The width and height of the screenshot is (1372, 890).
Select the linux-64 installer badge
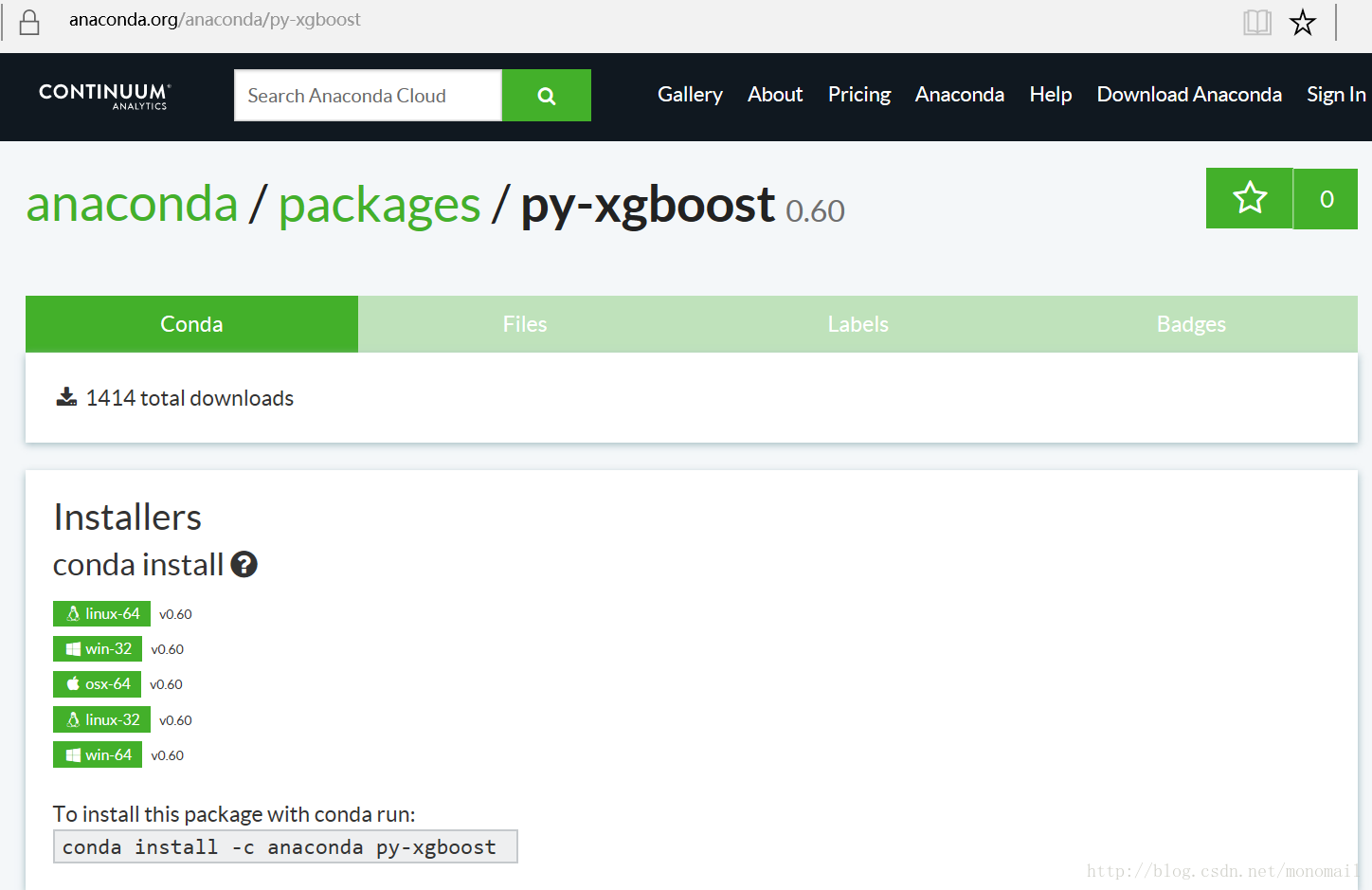(102, 614)
